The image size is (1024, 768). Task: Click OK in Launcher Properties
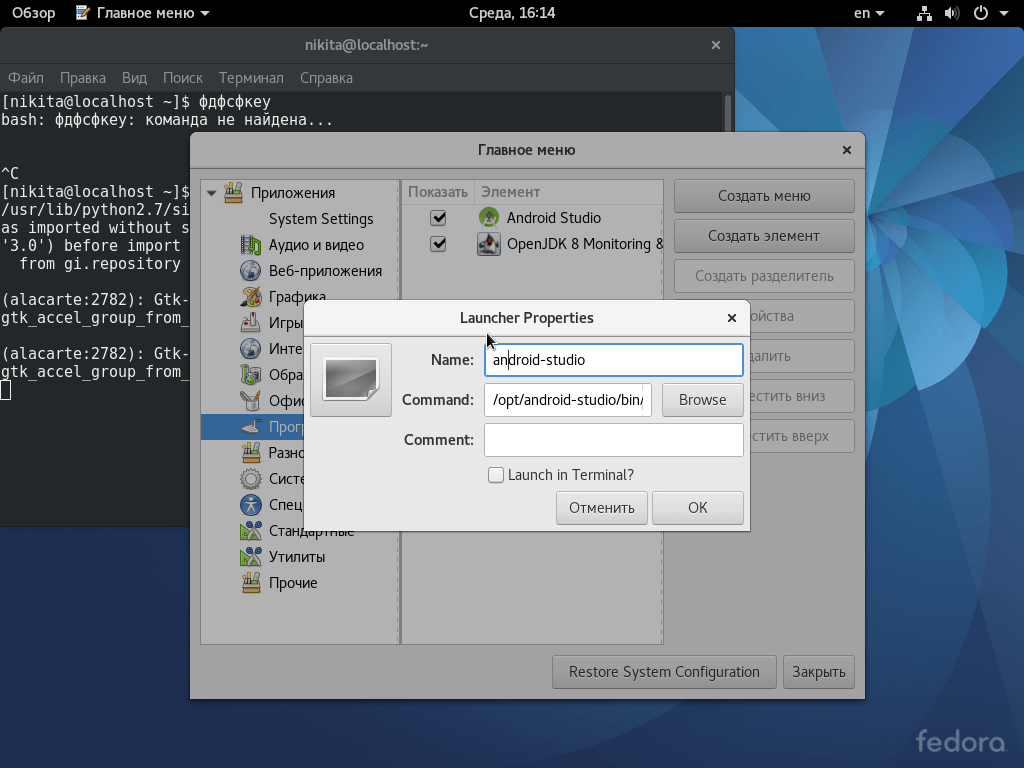coord(697,507)
